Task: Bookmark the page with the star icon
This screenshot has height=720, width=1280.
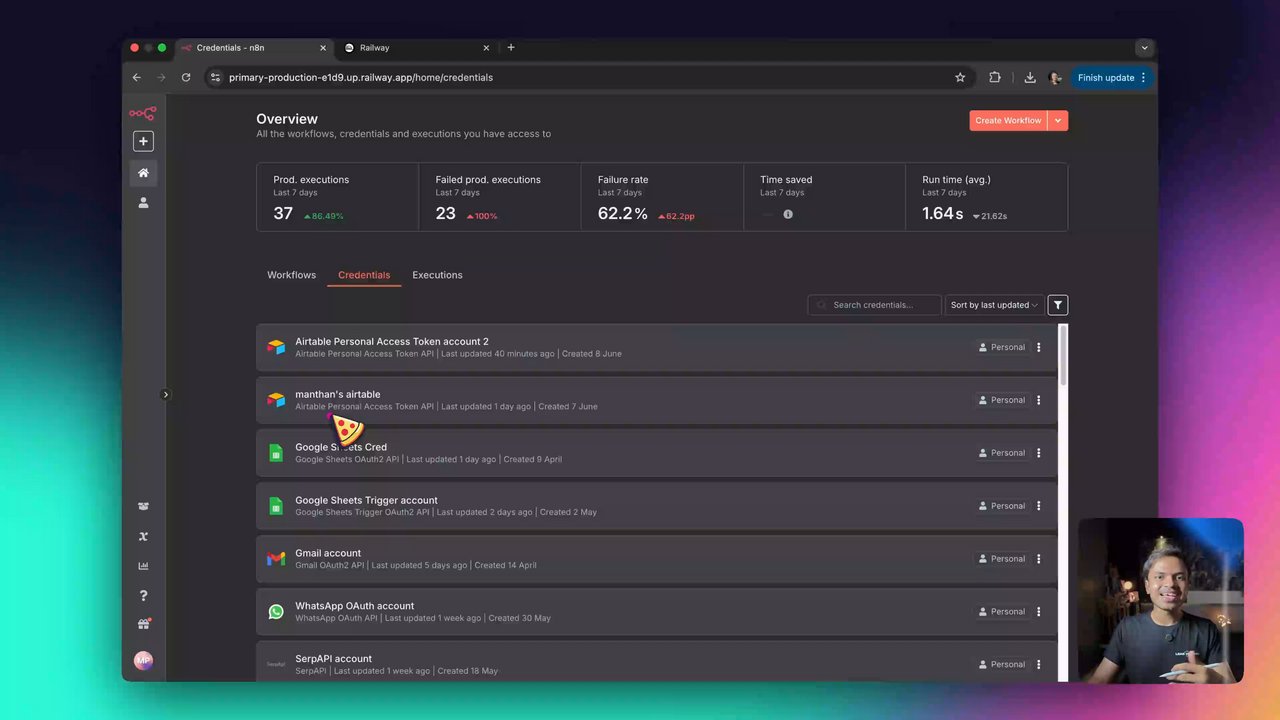Action: 960,77
